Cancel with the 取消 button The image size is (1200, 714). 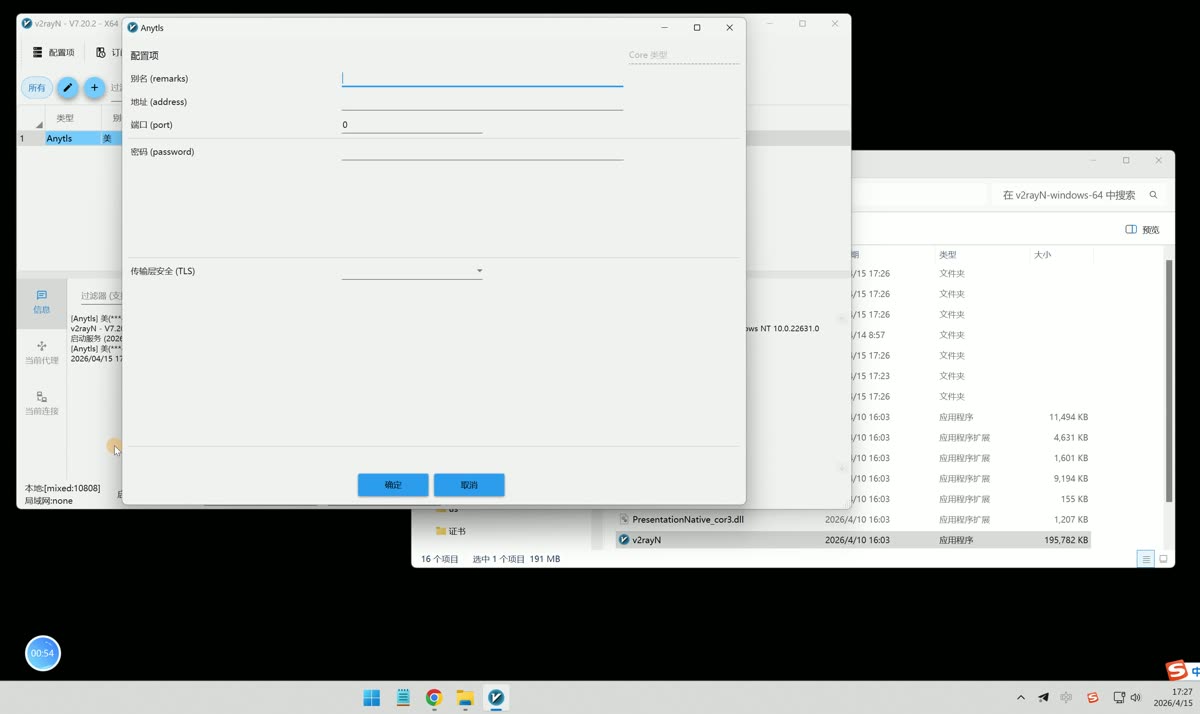click(469, 485)
